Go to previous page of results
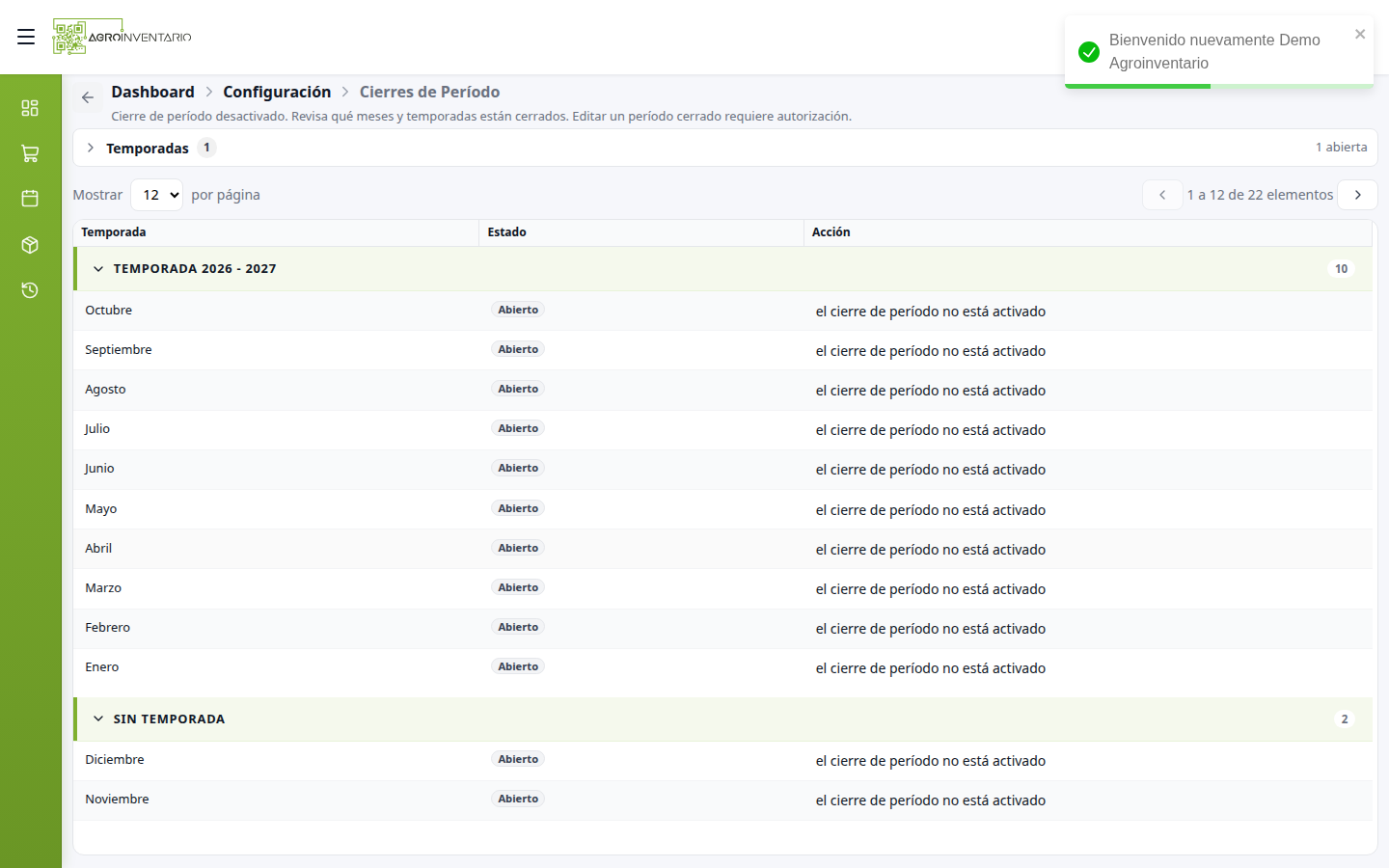This screenshot has height=868, width=1389. 1162,195
